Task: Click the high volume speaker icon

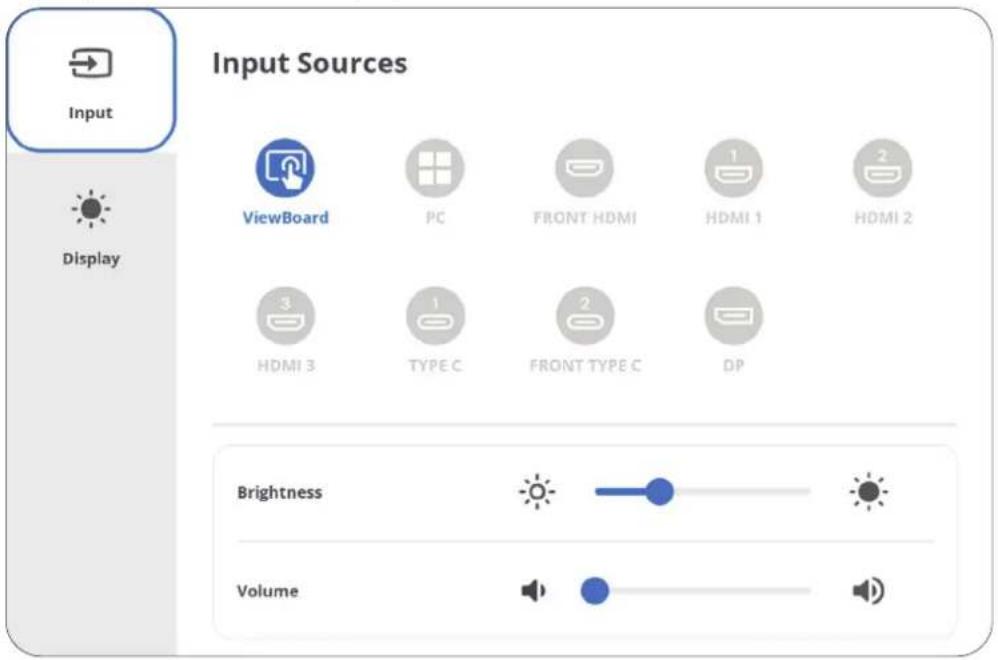Action: tap(868, 591)
